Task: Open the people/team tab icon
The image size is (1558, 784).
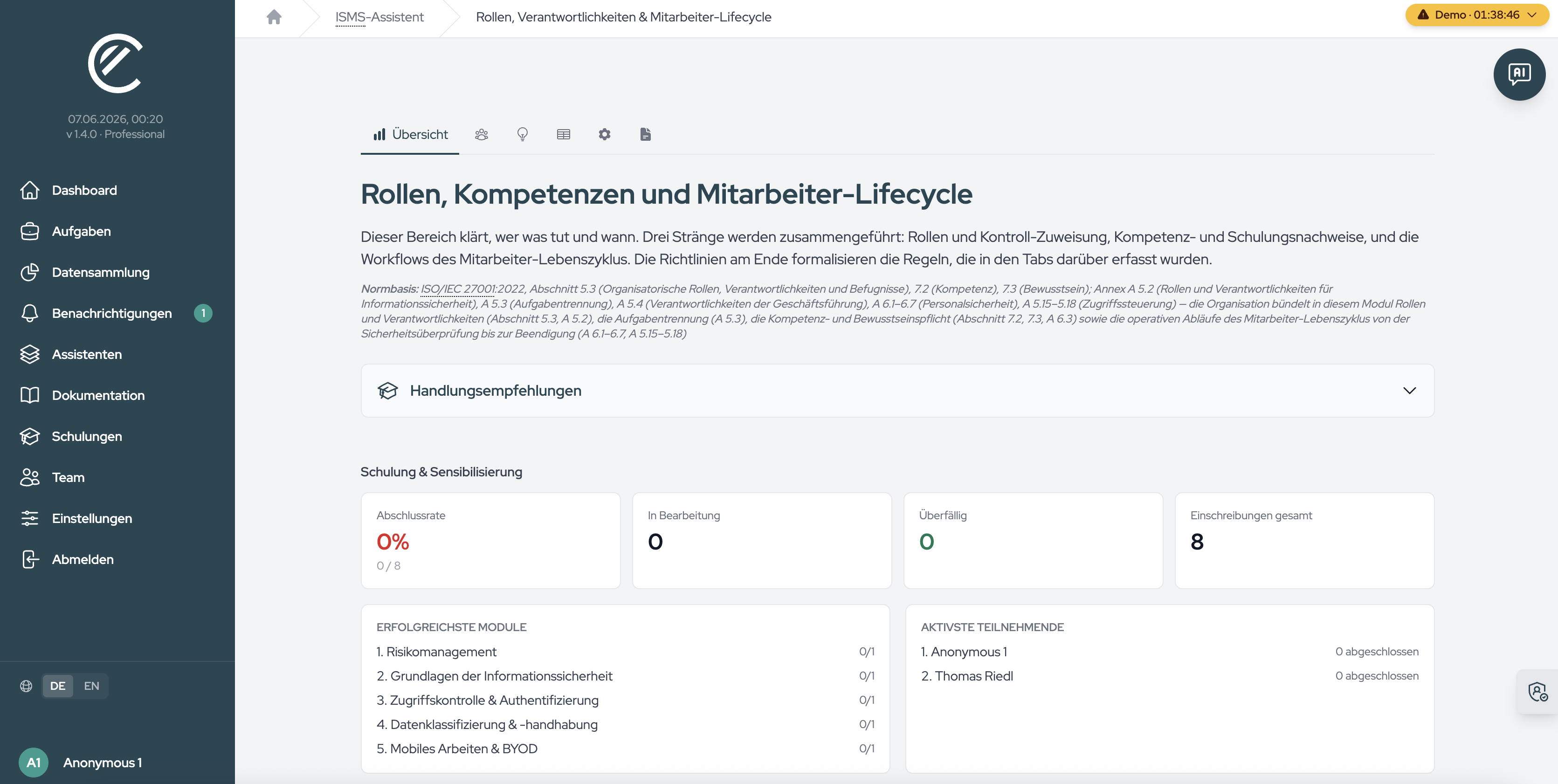Action: [482, 134]
